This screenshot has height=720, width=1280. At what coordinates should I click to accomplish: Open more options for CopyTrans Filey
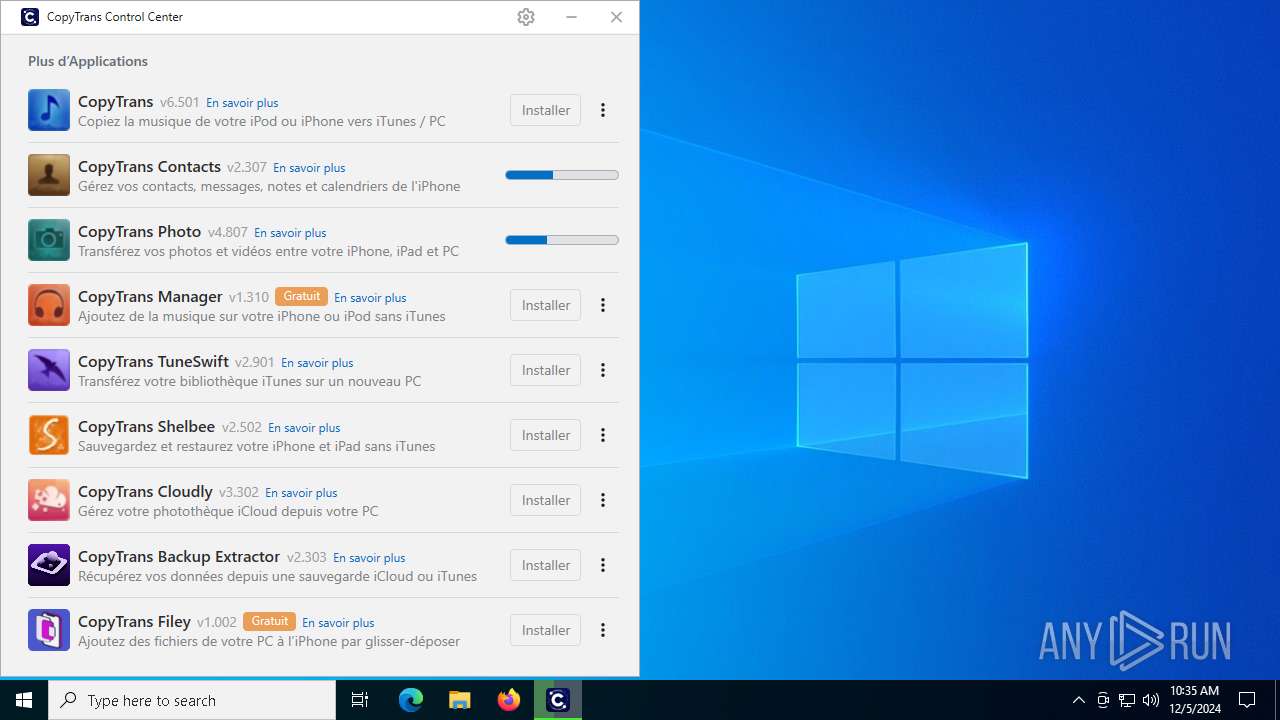point(603,630)
